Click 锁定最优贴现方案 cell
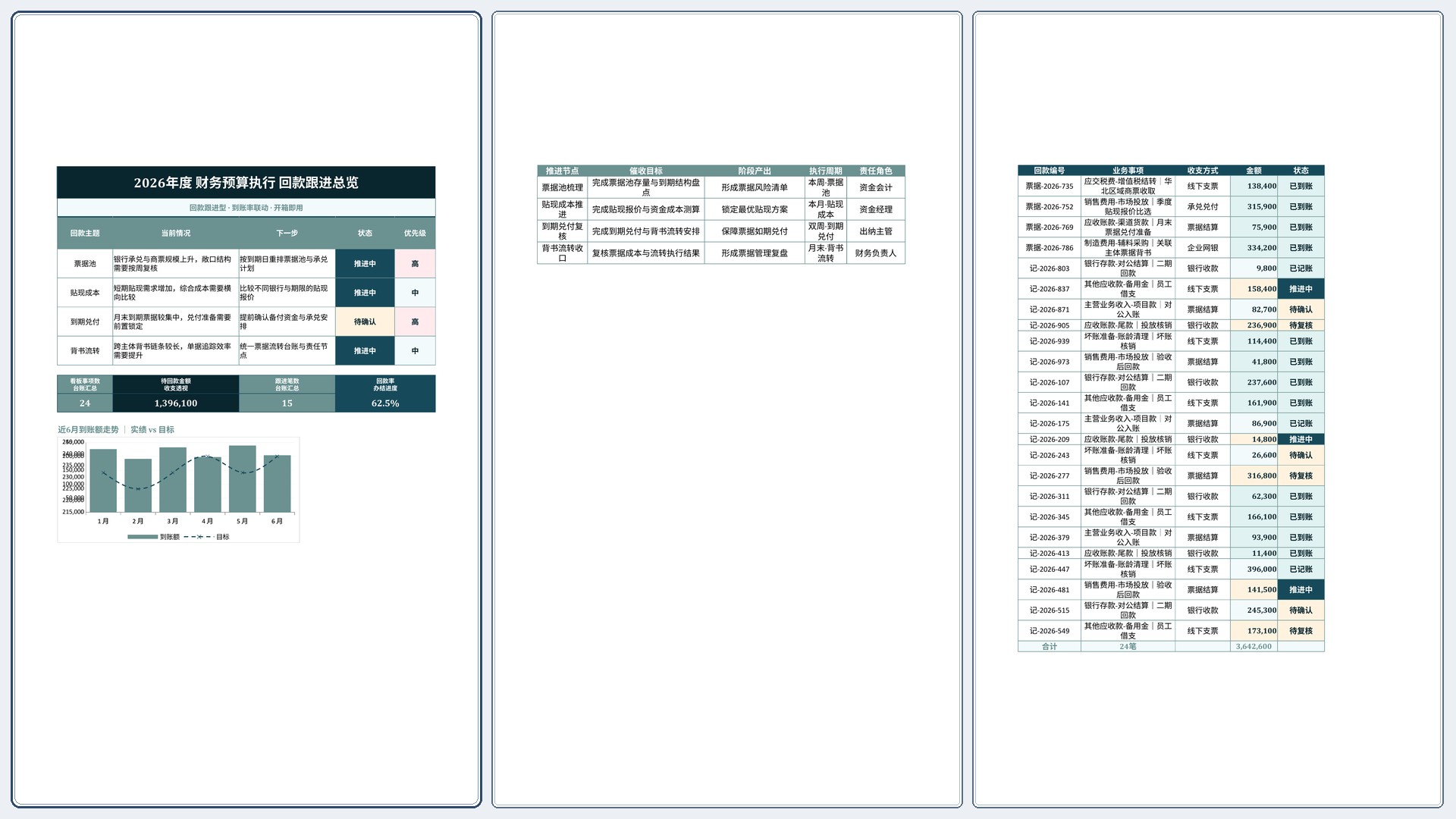Viewport: 1456px width, 819px height. 755,209
